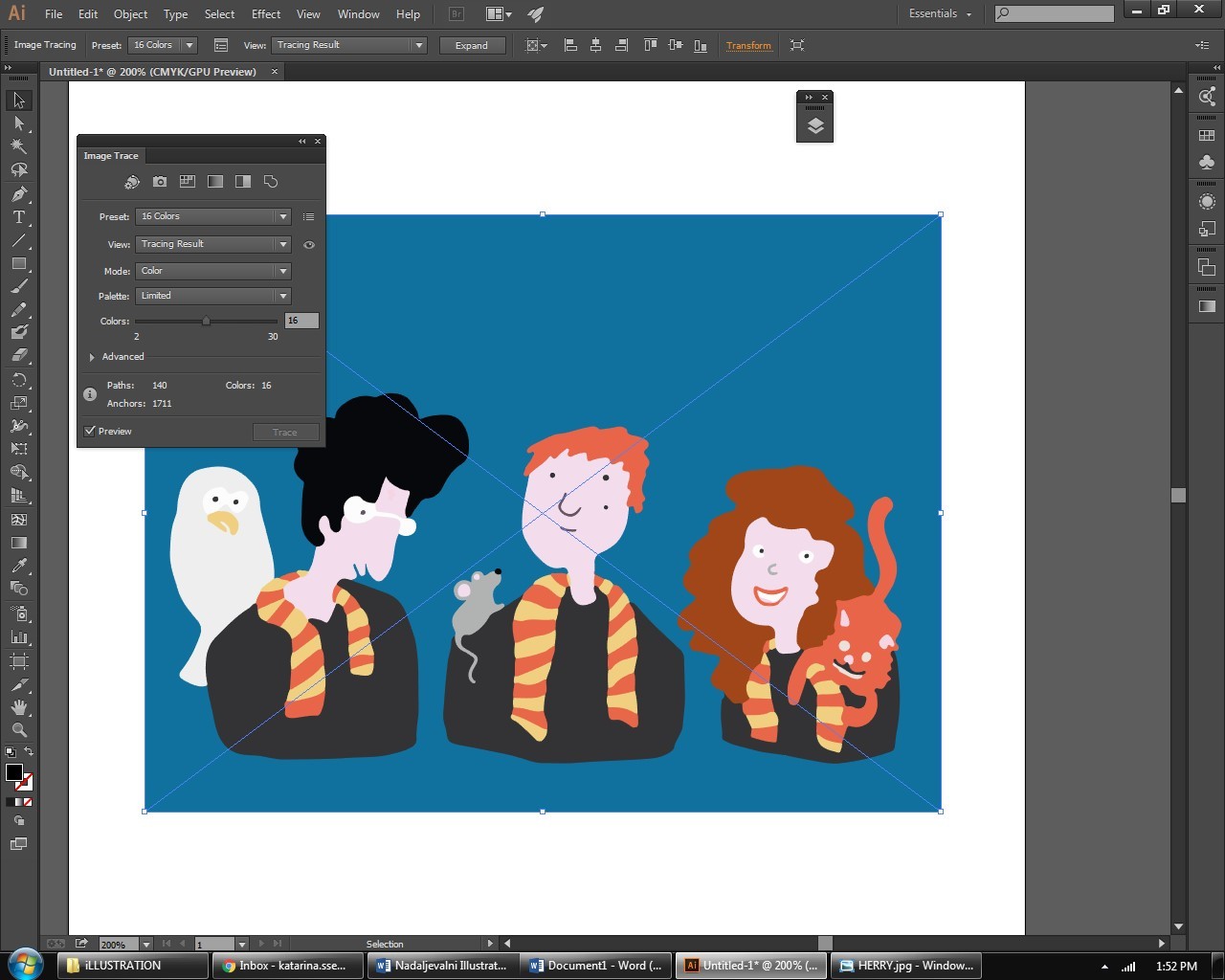Viewport: 1225px width, 980px height.
Task: Select the Selection tool arrow
Action: 19,100
